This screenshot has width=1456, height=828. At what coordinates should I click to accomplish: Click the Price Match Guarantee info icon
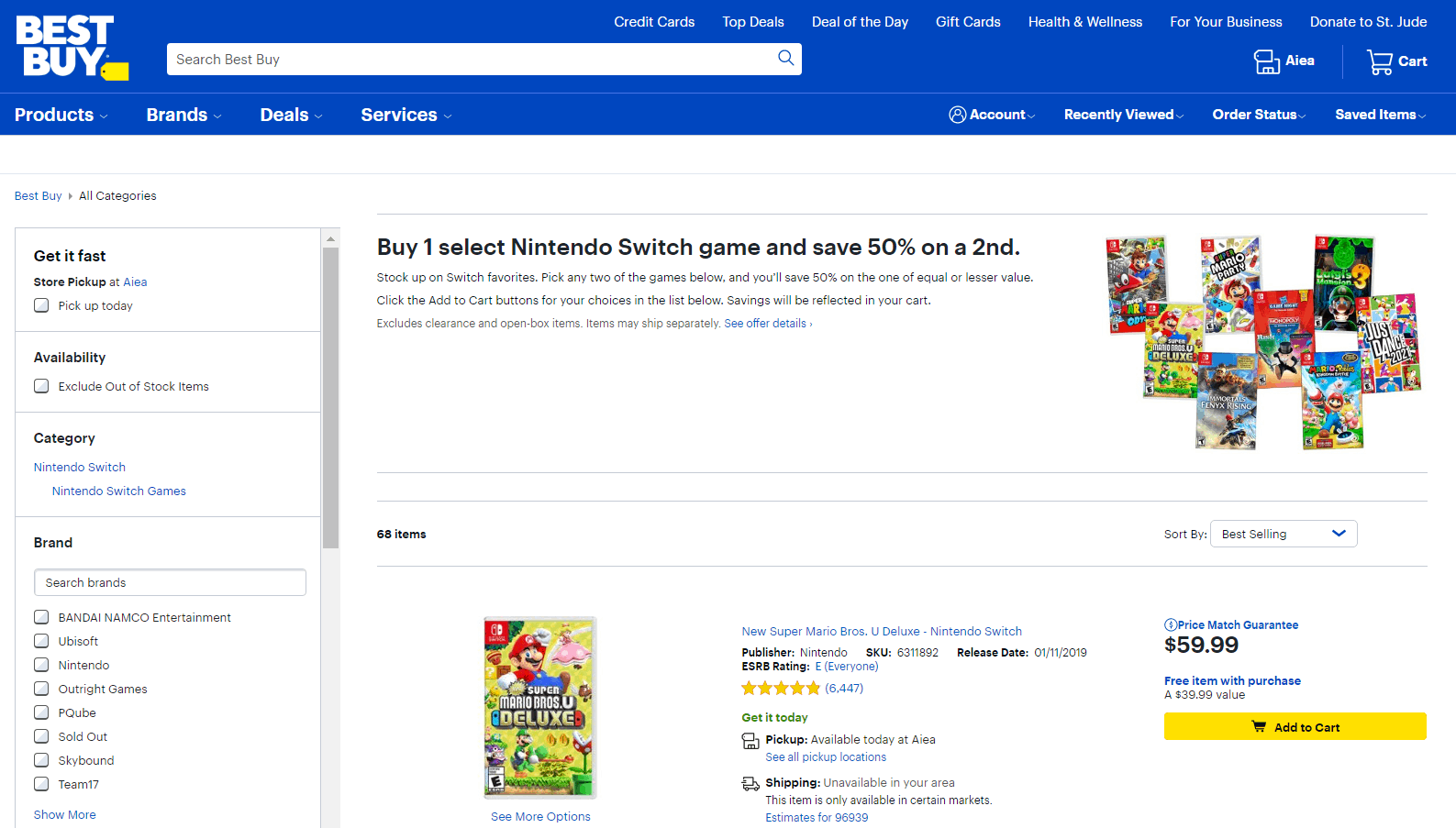[x=1171, y=625]
